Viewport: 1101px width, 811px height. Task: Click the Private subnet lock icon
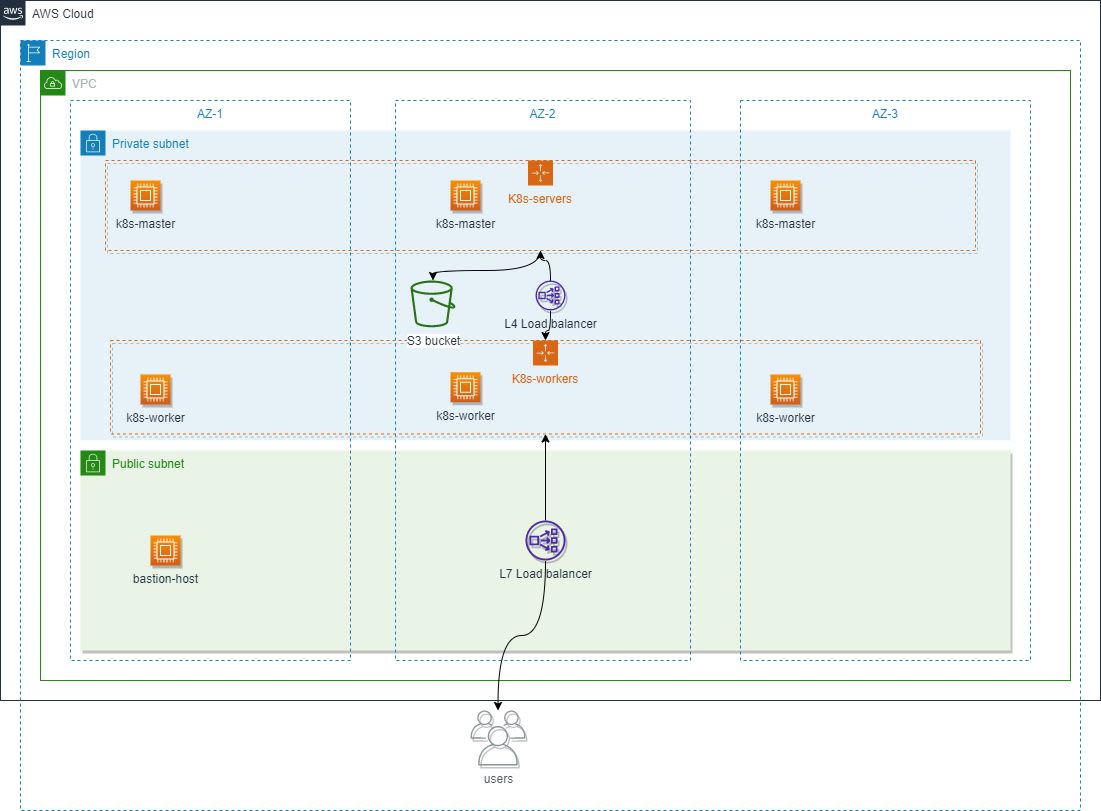coord(92,143)
